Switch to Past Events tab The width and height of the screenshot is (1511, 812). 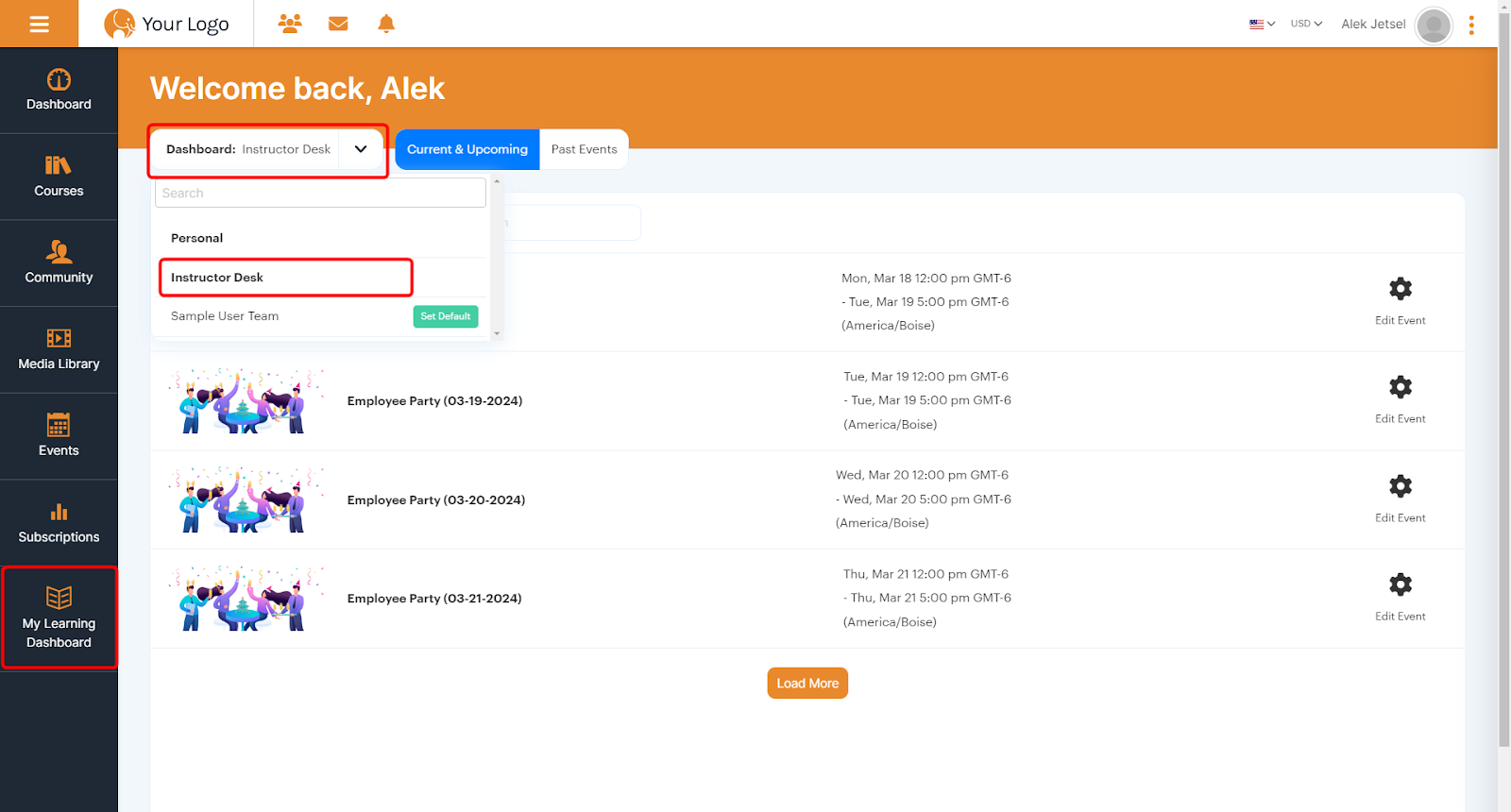(x=584, y=149)
